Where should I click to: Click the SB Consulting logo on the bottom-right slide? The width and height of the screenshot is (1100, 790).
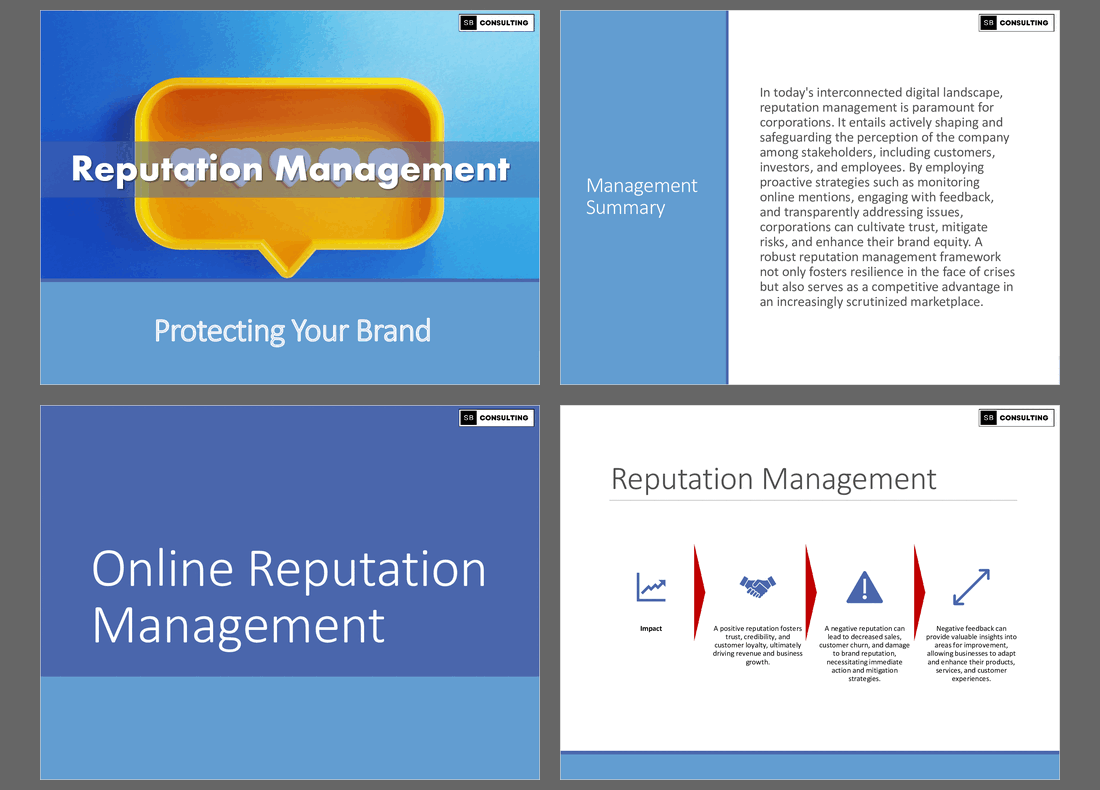pyautogui.click(x=1016, y=417)
